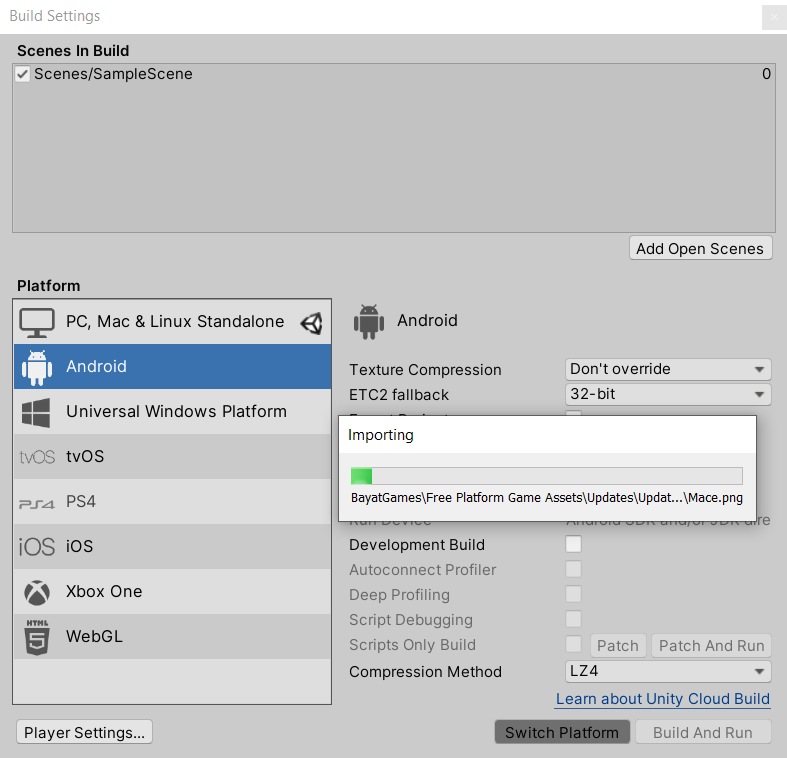Select the Android platform row

click(172, 366)
